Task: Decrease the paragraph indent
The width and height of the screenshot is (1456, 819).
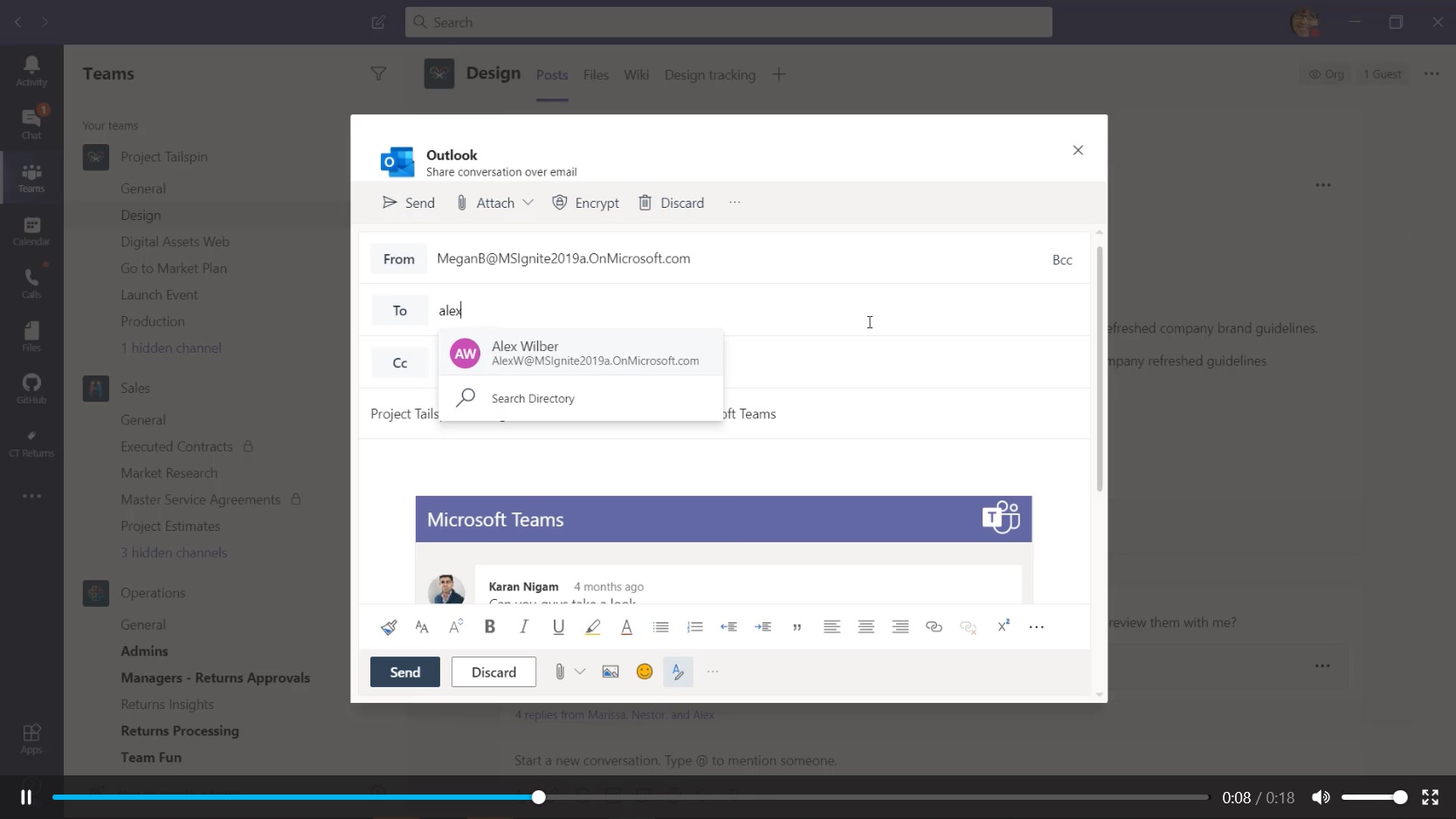Action: 728,627
